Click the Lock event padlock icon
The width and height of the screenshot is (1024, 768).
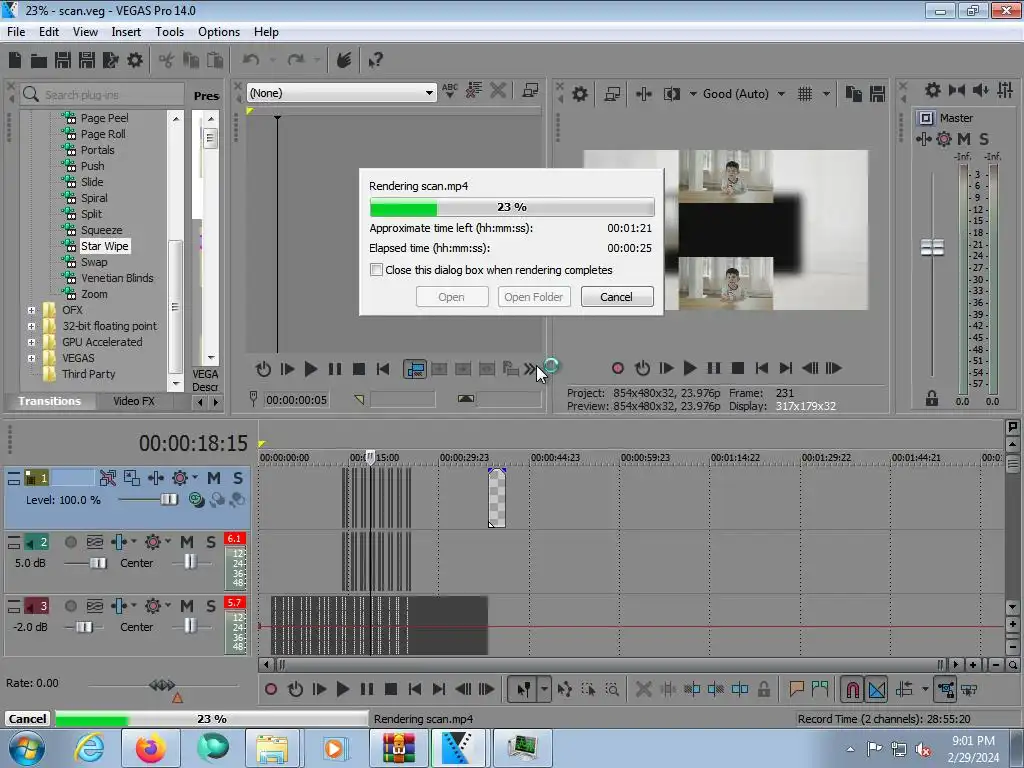point(763,689)
